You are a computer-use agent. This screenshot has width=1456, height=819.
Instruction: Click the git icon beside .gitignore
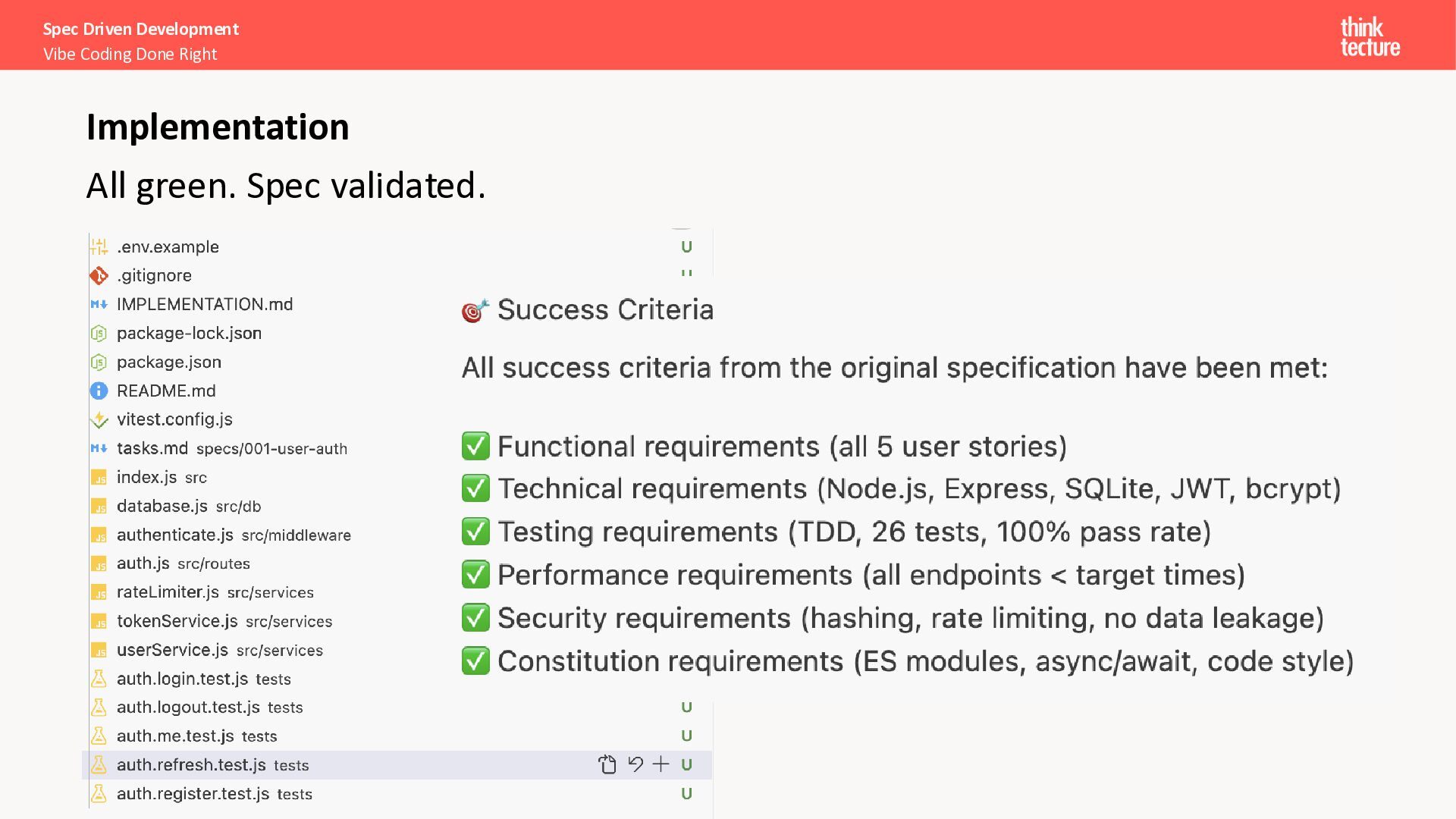point(99,276)
